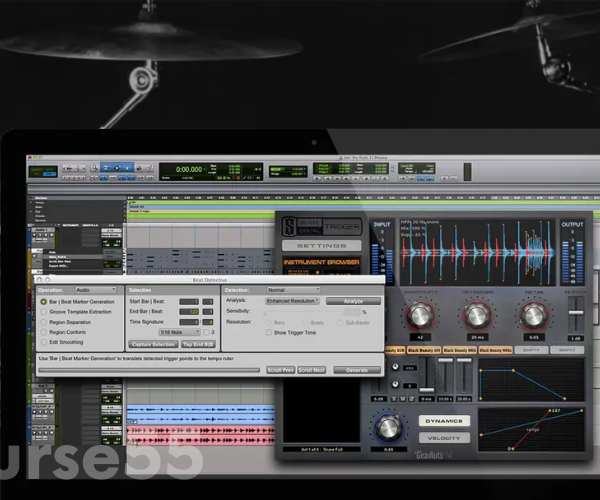Expand the Tempo ruler disclosure triangle
The height and width of the screenshot is (500, 600).
(x=31, y=202)
